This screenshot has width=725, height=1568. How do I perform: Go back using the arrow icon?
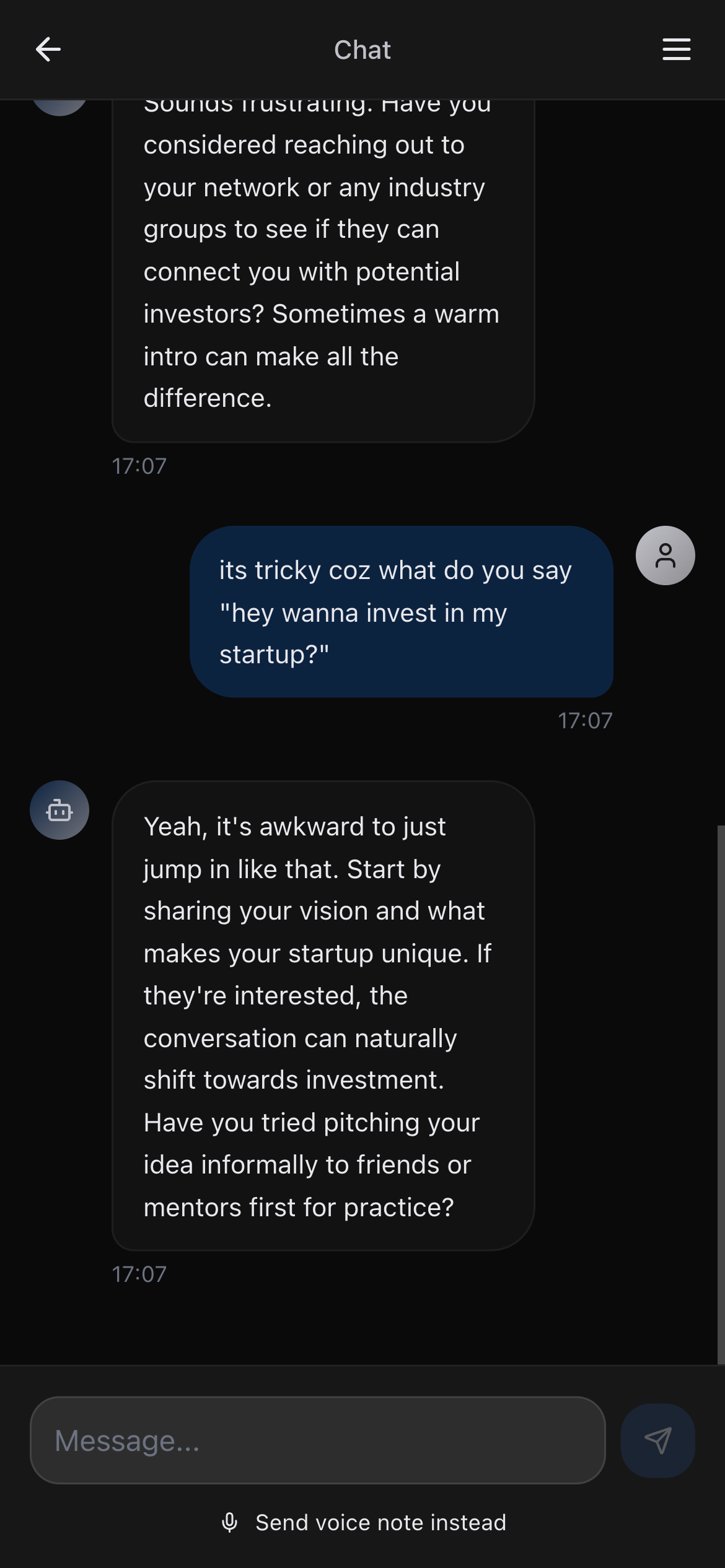point(48,50)
